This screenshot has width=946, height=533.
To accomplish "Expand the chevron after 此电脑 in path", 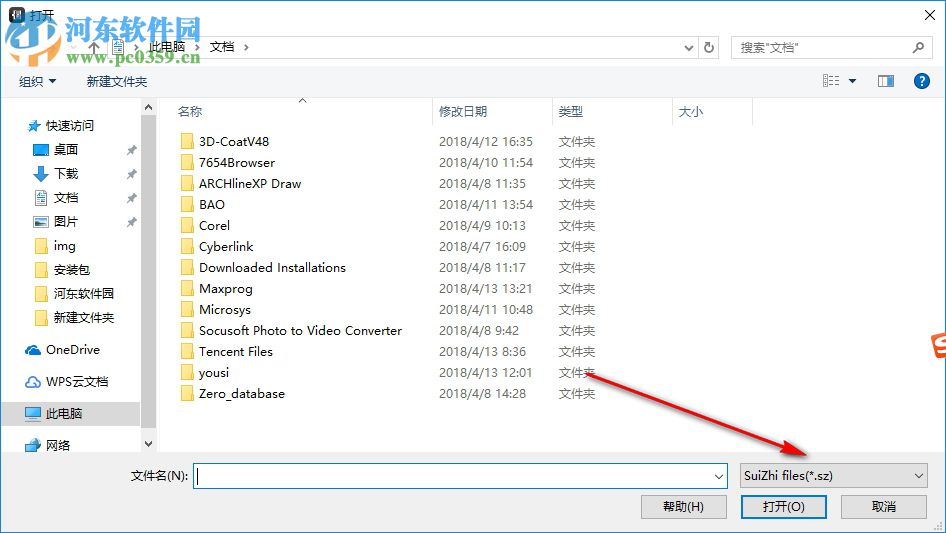I will click(197, 47).
